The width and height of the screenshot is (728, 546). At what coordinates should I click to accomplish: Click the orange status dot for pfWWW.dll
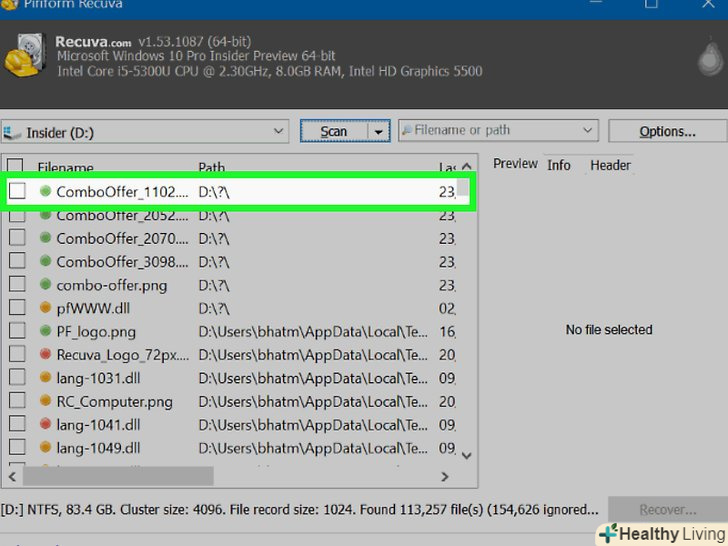coord(45,307)
